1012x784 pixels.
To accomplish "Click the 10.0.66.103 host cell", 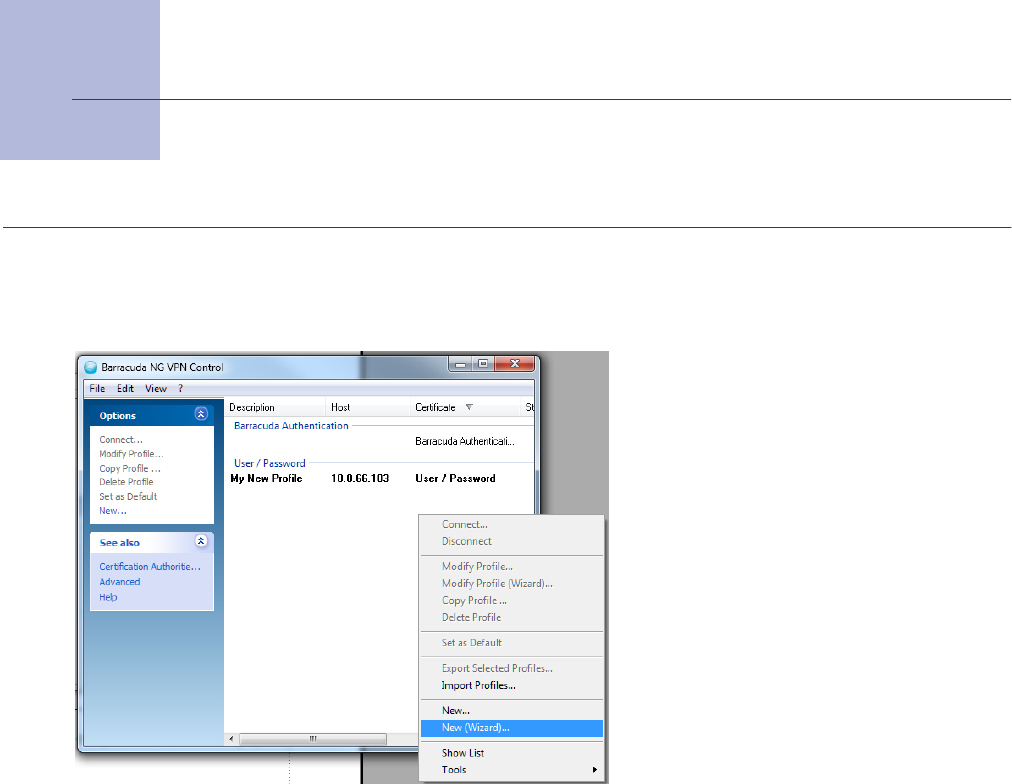I will coord(360,478).
